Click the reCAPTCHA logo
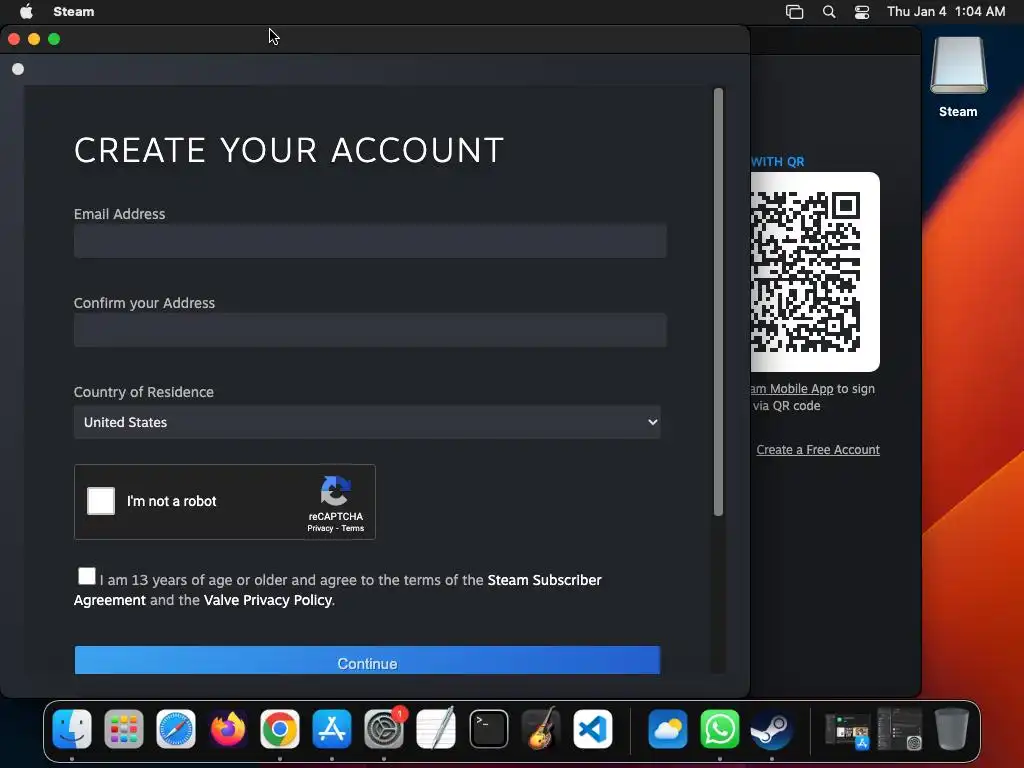The width and height of the screenshot is (1024, 768). pyautogui.click(x=336, y=491)
